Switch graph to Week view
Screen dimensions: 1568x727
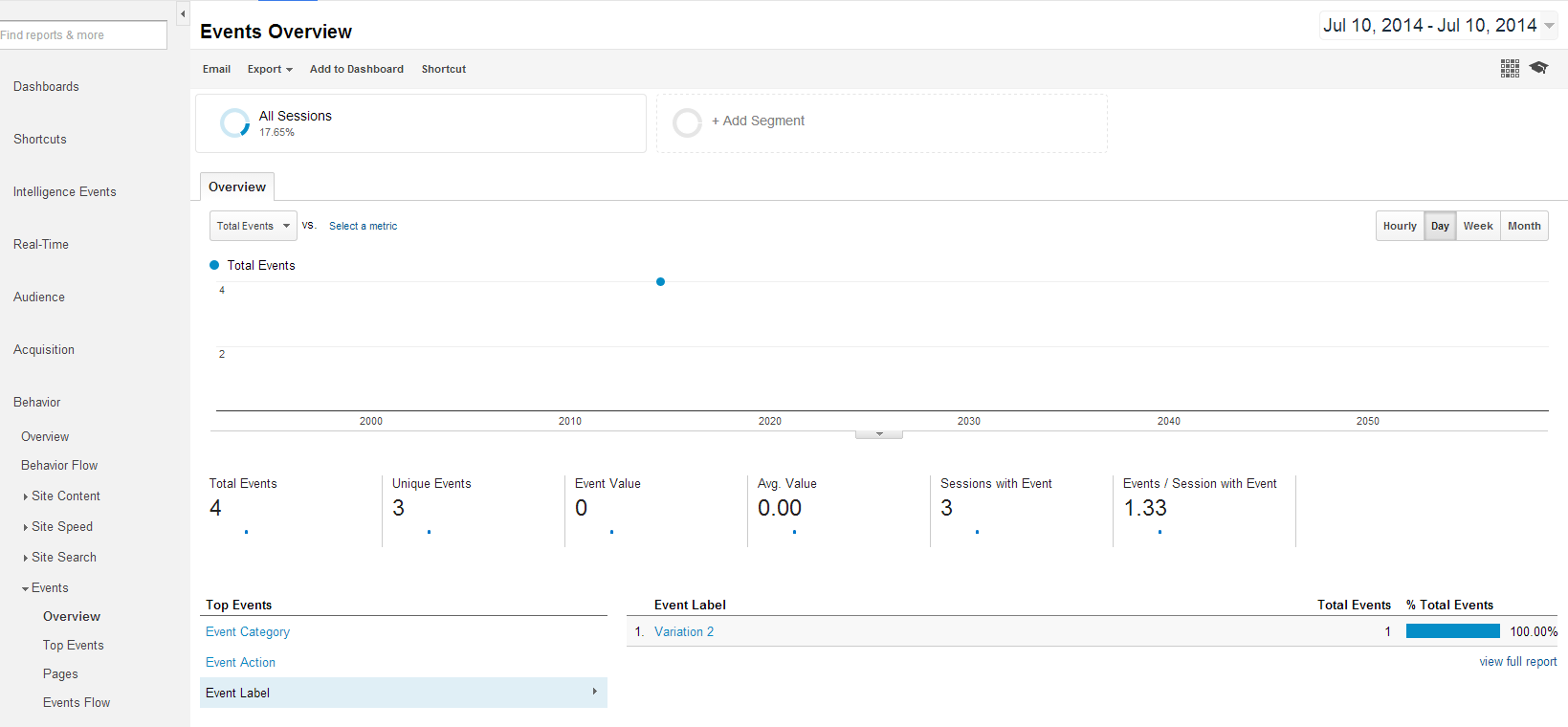point(1478,226)
